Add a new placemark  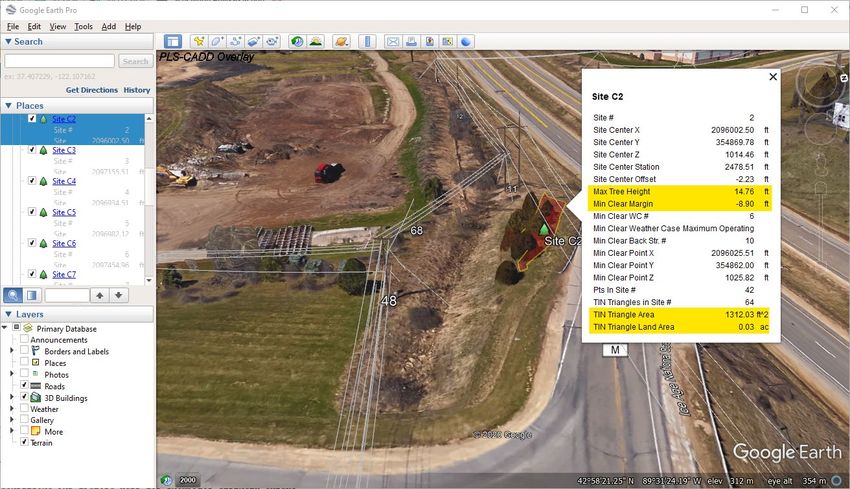pos(199,41)
